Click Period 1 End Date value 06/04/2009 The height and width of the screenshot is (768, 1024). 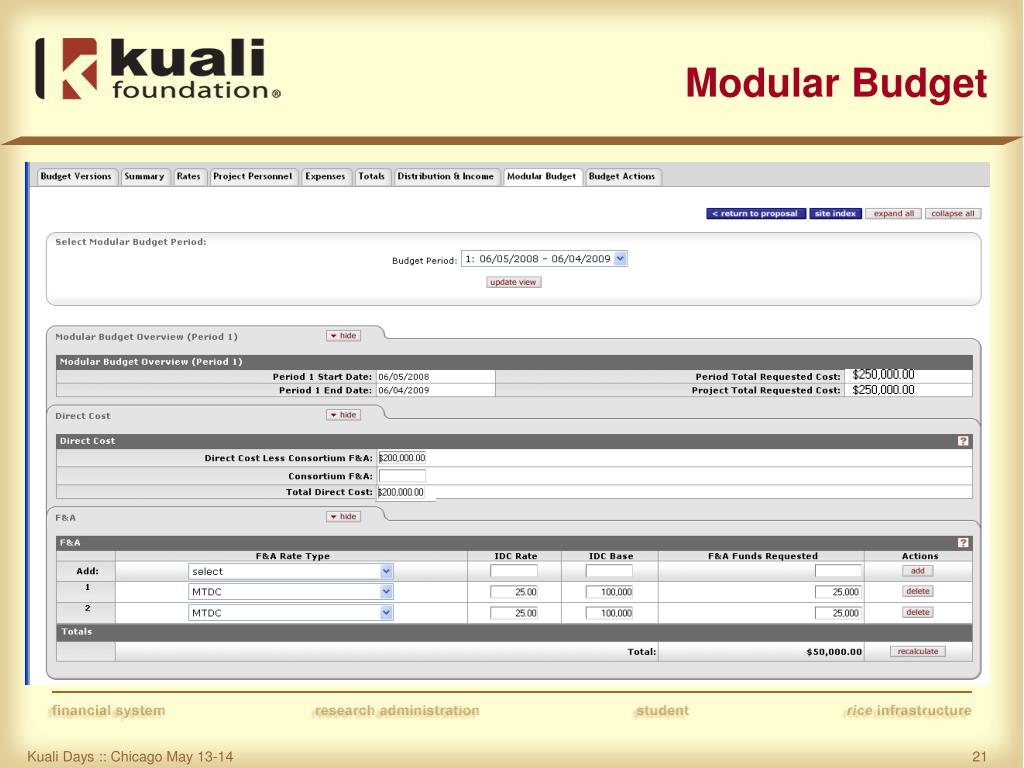coord(404,391)
